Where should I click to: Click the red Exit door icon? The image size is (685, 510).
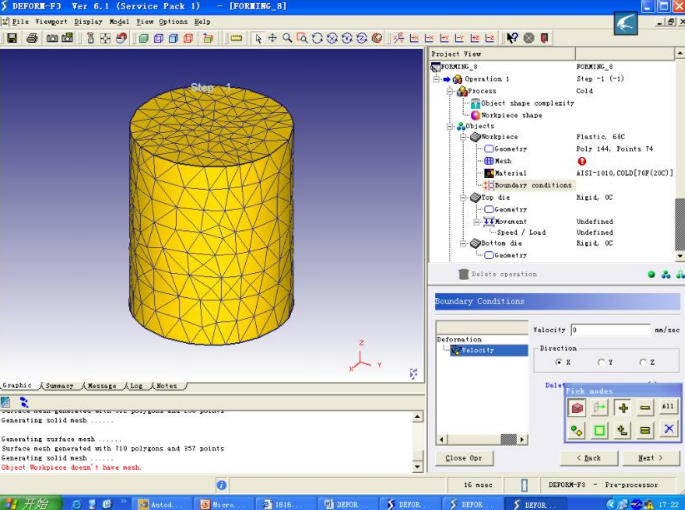pos(544,38)
